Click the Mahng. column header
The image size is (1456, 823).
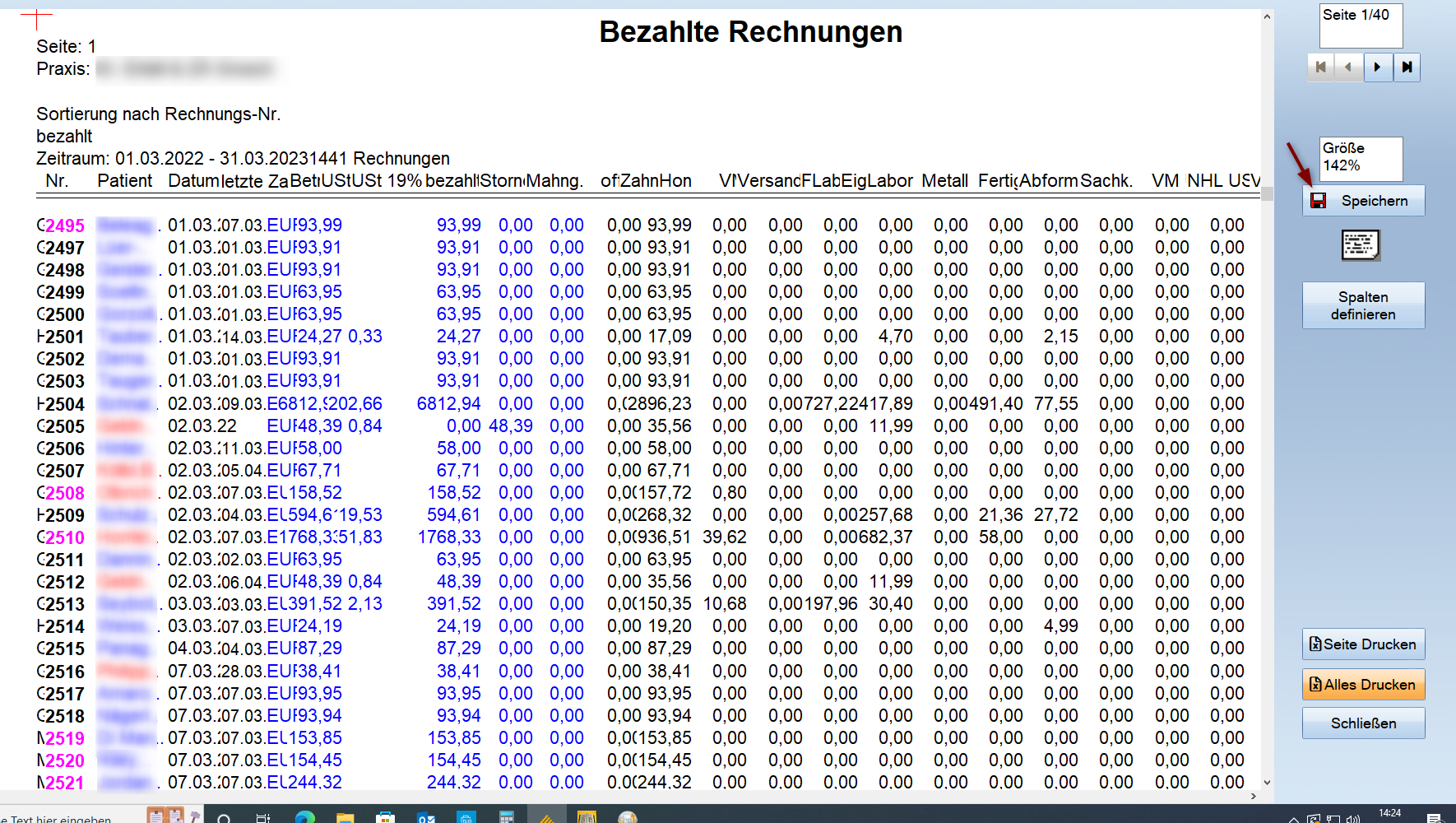point(555,180)
